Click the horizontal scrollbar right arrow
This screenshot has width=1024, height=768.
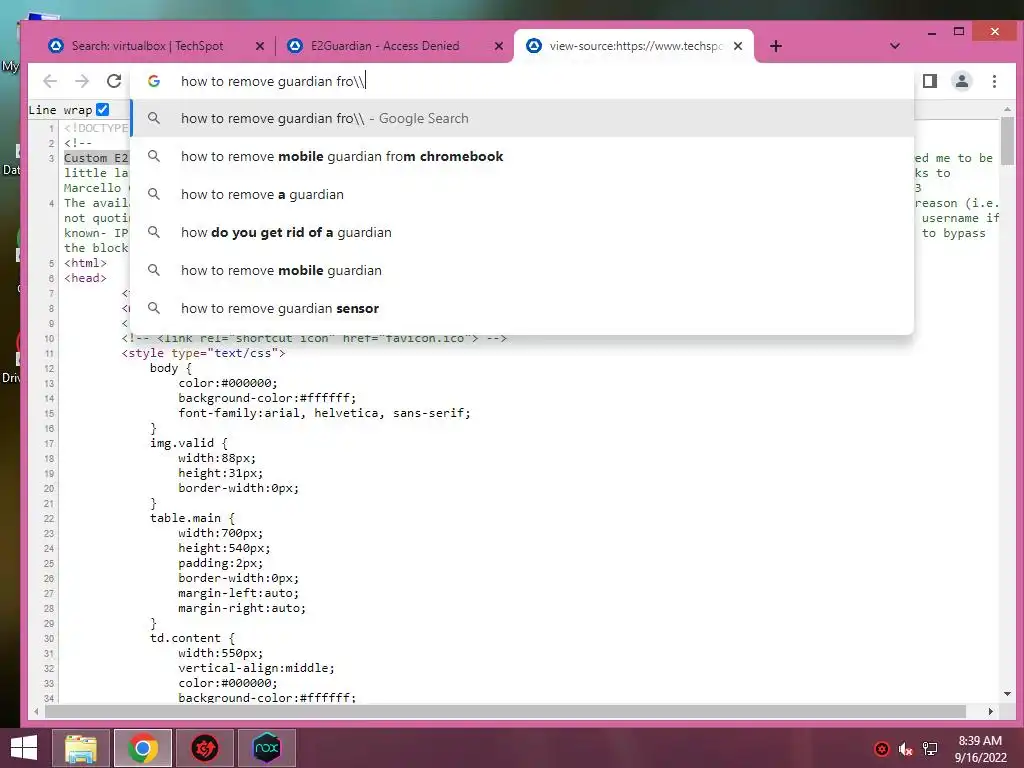click(991, 711)
